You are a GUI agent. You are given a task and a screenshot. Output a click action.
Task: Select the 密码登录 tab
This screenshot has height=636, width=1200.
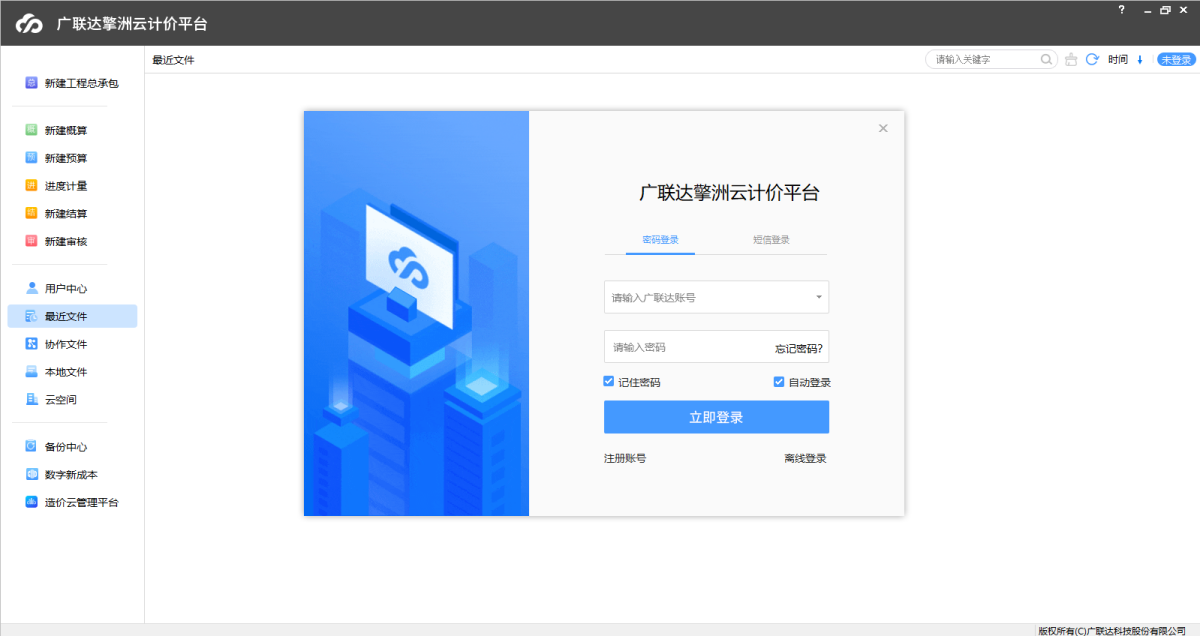660,240
